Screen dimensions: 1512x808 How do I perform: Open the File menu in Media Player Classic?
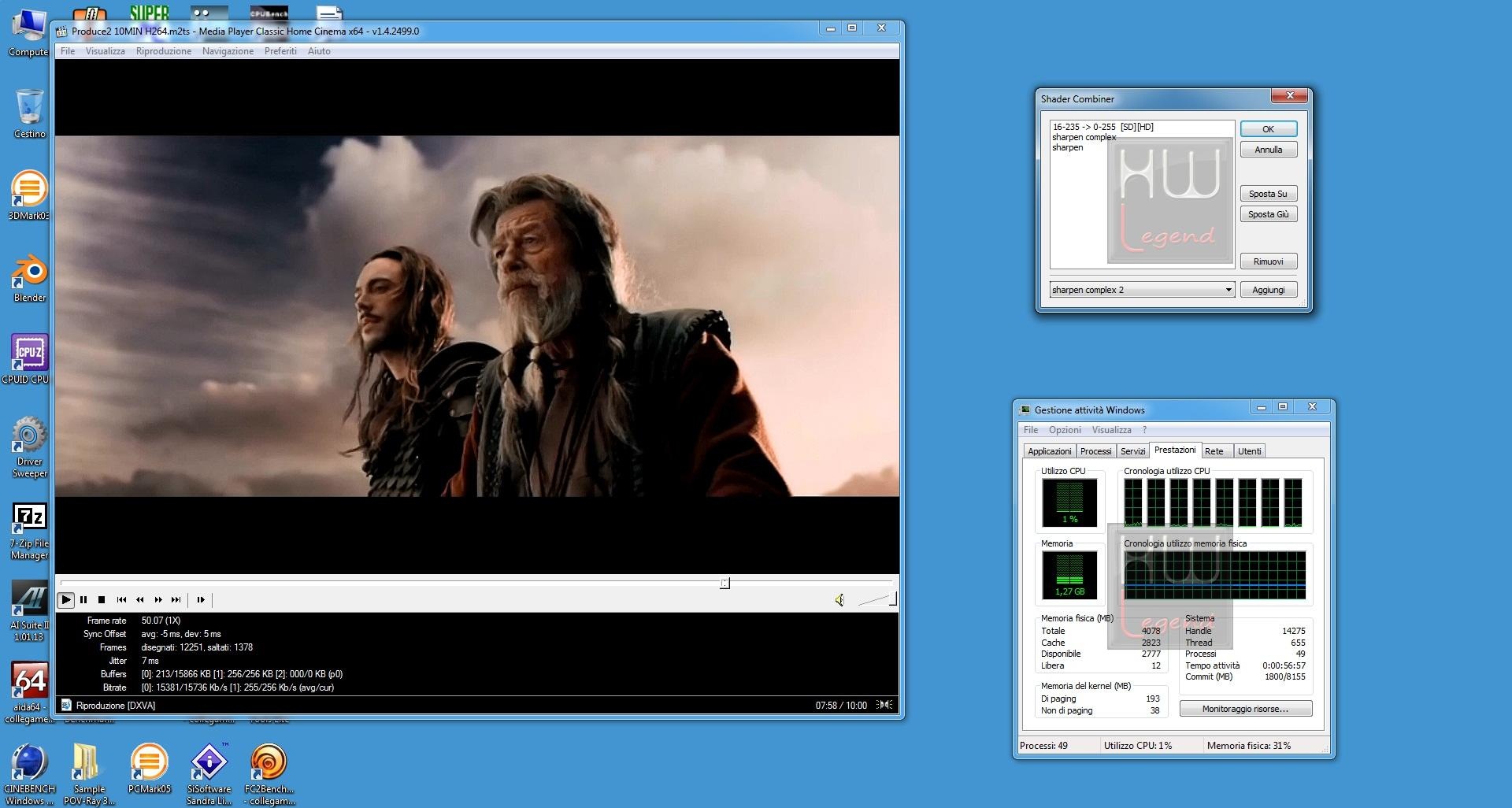coord(68,51)
